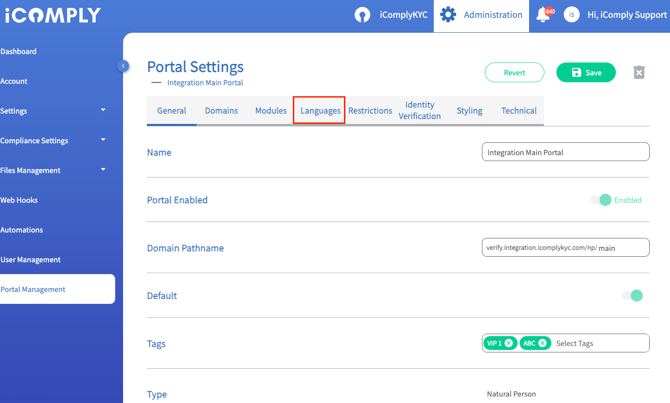Switch to the Languages tab
The height and width of the screenshot is (403, 670).
320,111
